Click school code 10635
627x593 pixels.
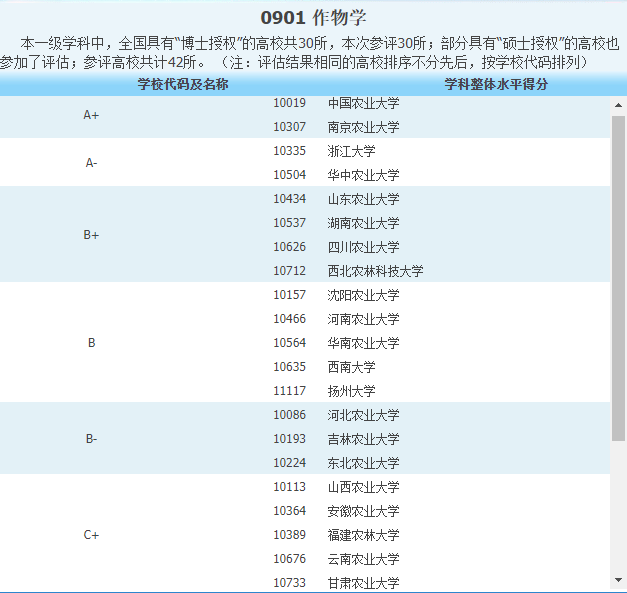coord(290,367)
